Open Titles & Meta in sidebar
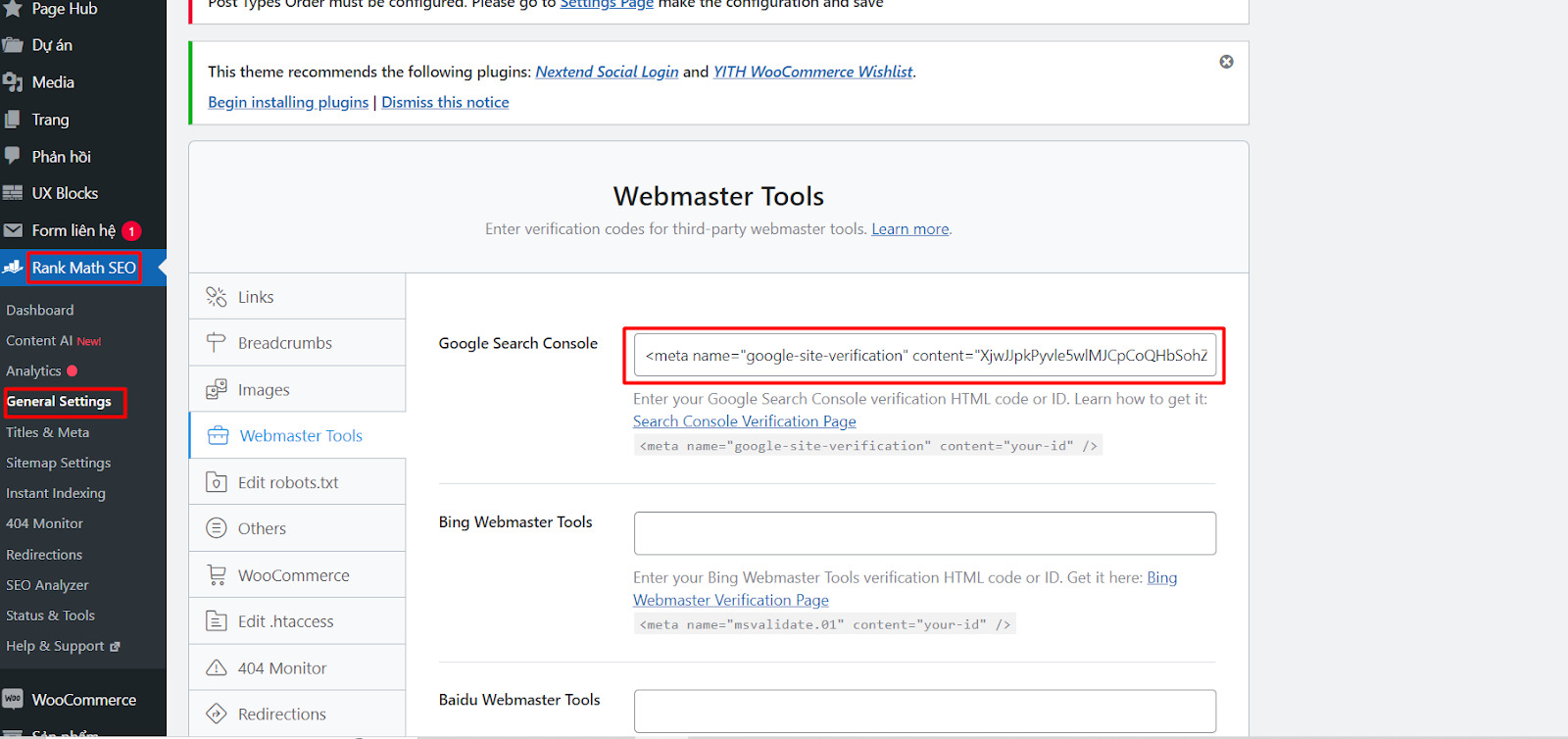This screenshot has width=1568, height=739. click(x=47, y=432)
